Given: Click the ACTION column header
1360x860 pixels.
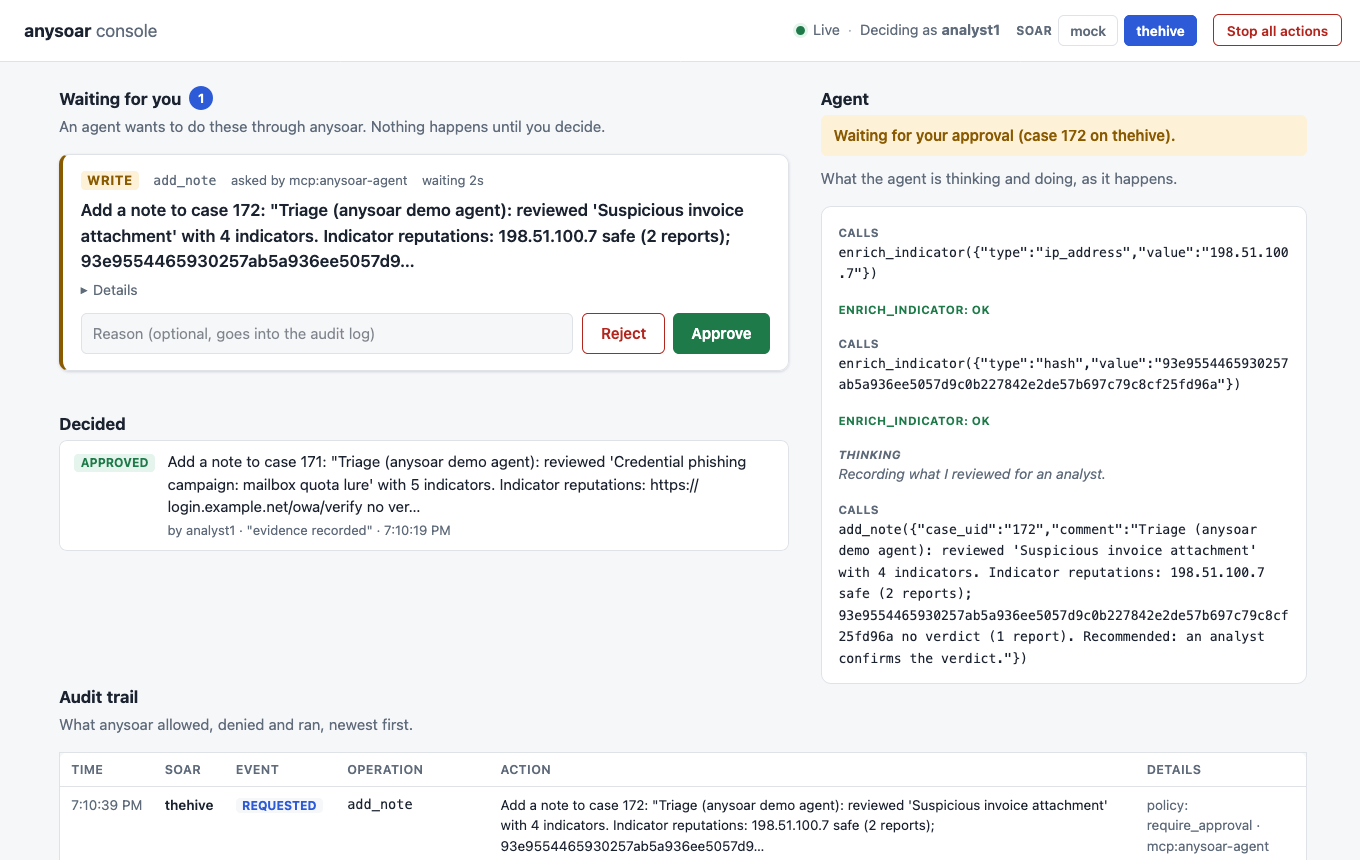Looking at the screenshot, I should click(x=526, y=770).
